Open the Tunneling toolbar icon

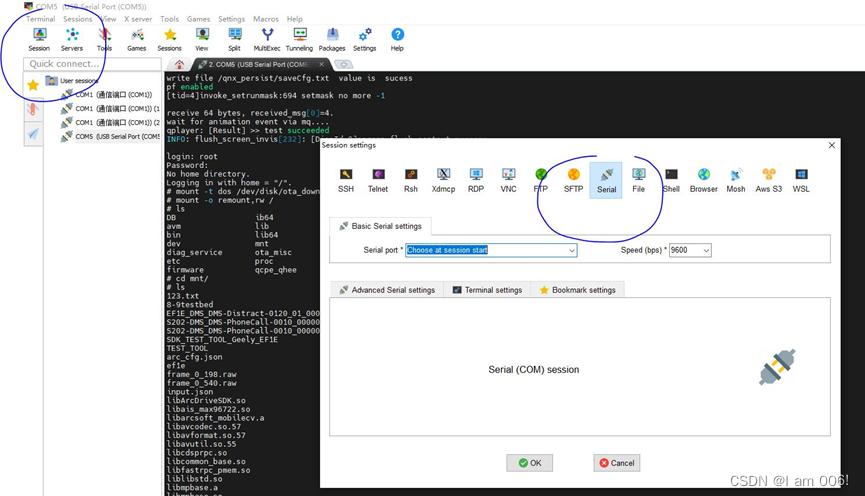click(300, 40)
